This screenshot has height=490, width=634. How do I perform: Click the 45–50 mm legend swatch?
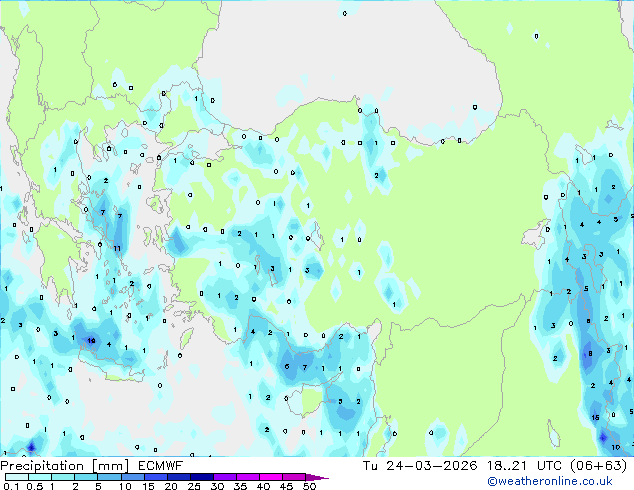[x=294, y=477]
